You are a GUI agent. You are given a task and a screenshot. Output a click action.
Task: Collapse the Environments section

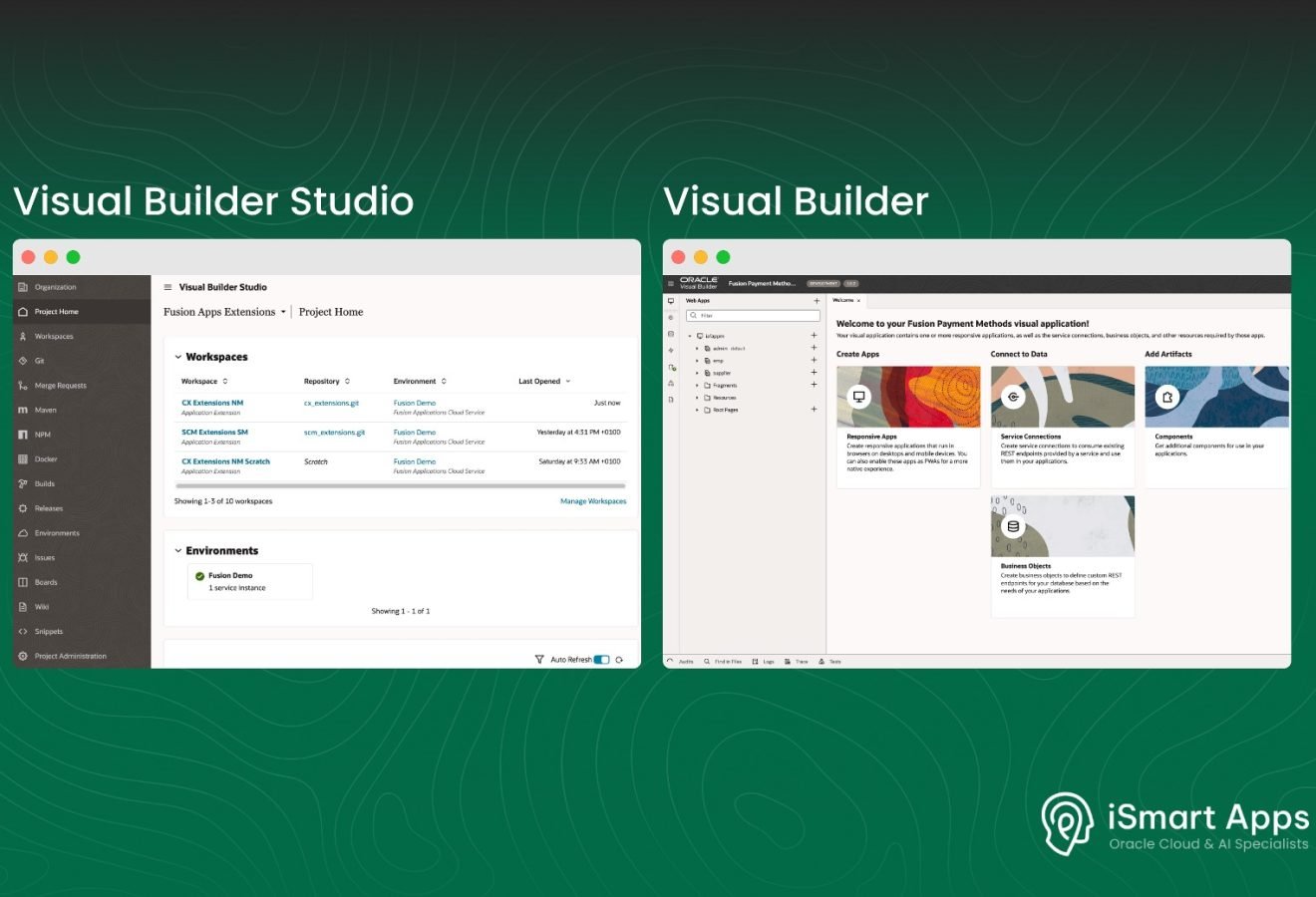178,551
